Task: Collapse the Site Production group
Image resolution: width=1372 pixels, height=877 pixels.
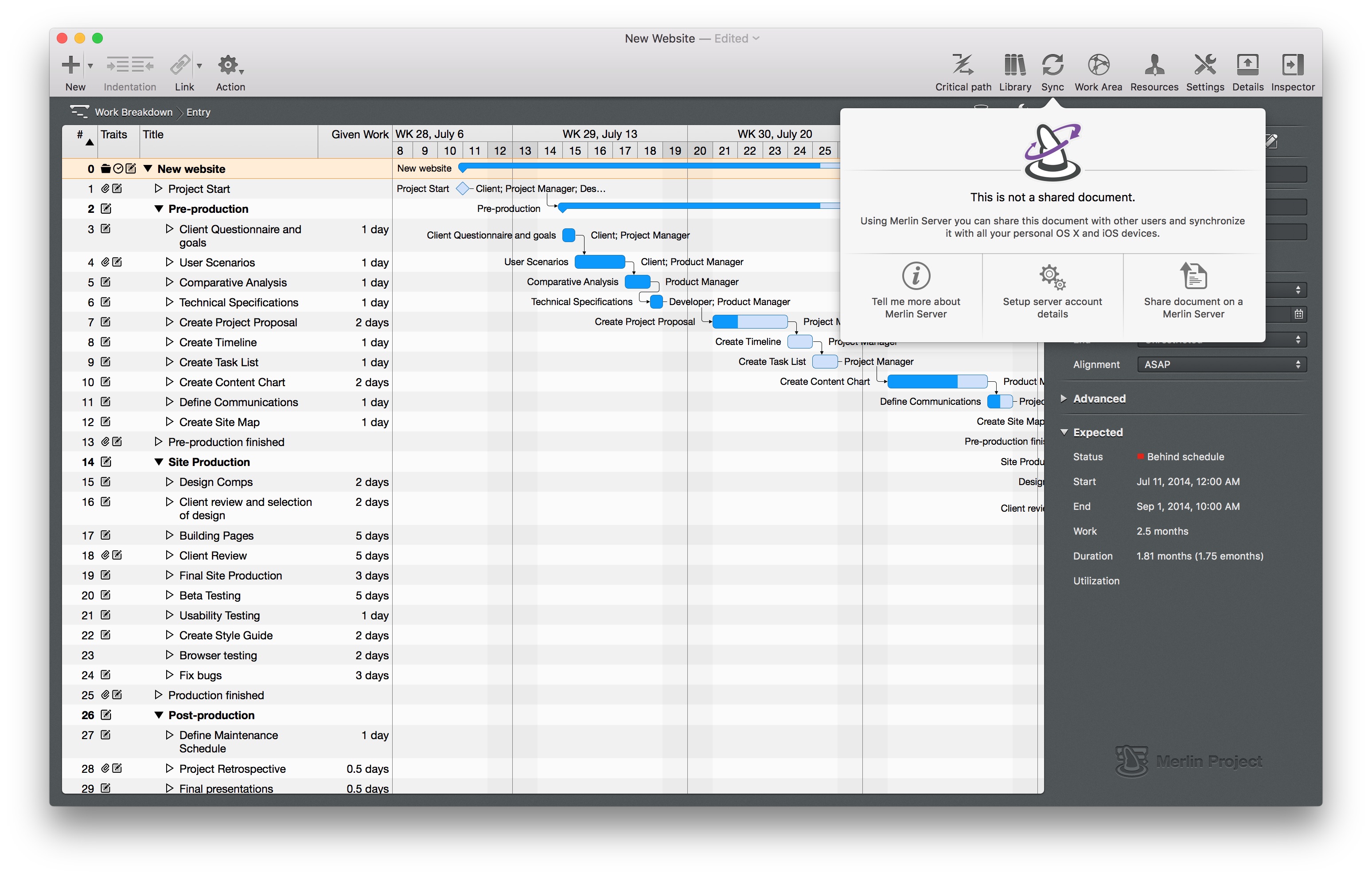Action: 158,462
